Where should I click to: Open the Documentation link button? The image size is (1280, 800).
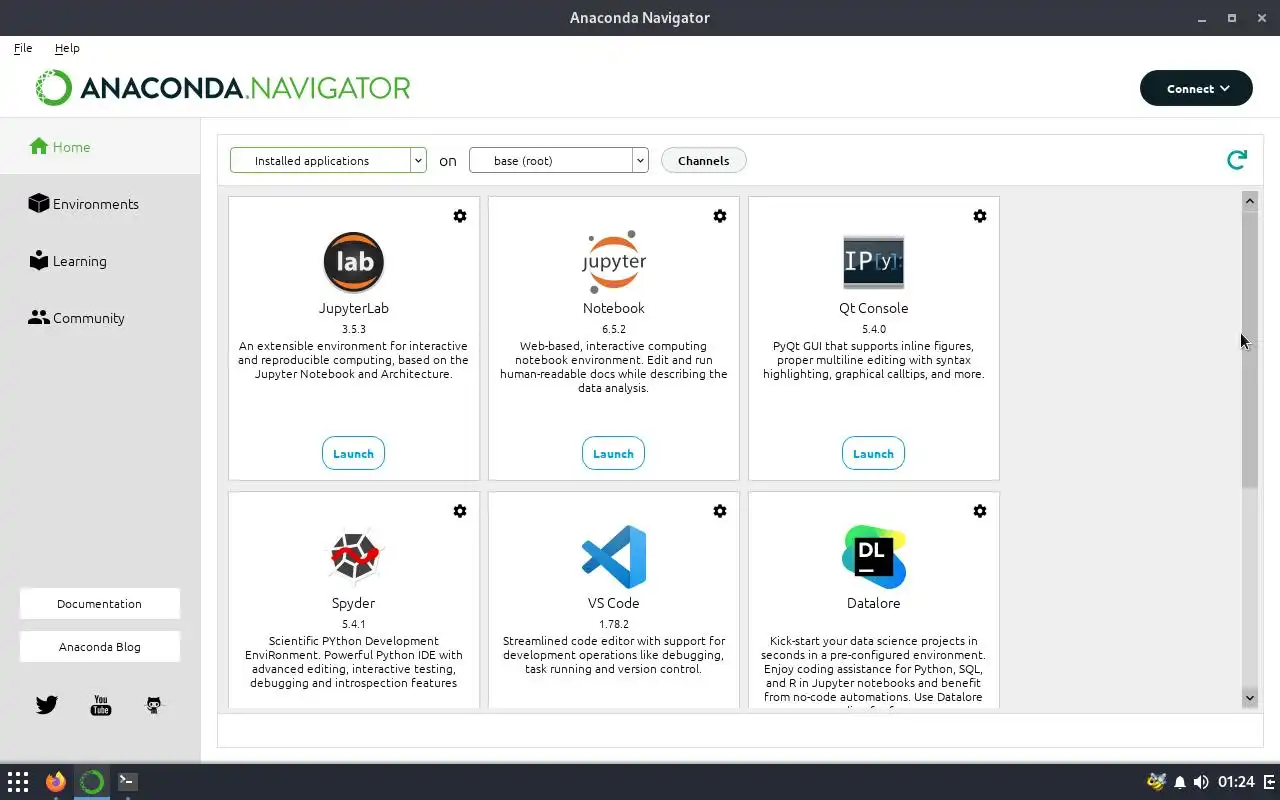pyautogui.click(x=100, y=604)
